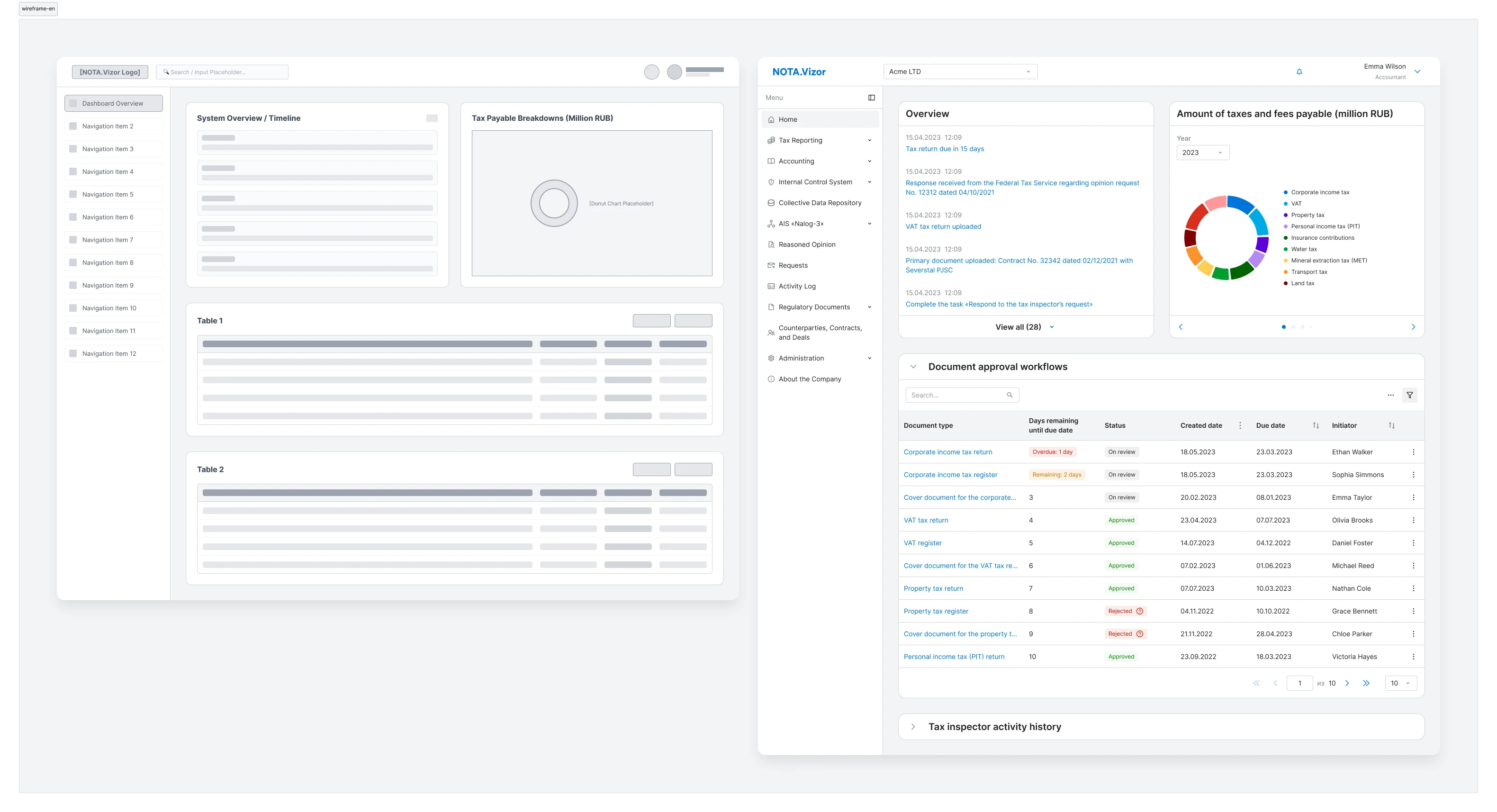
Task: Sort by the Due date column
Action: point(1316,425)
